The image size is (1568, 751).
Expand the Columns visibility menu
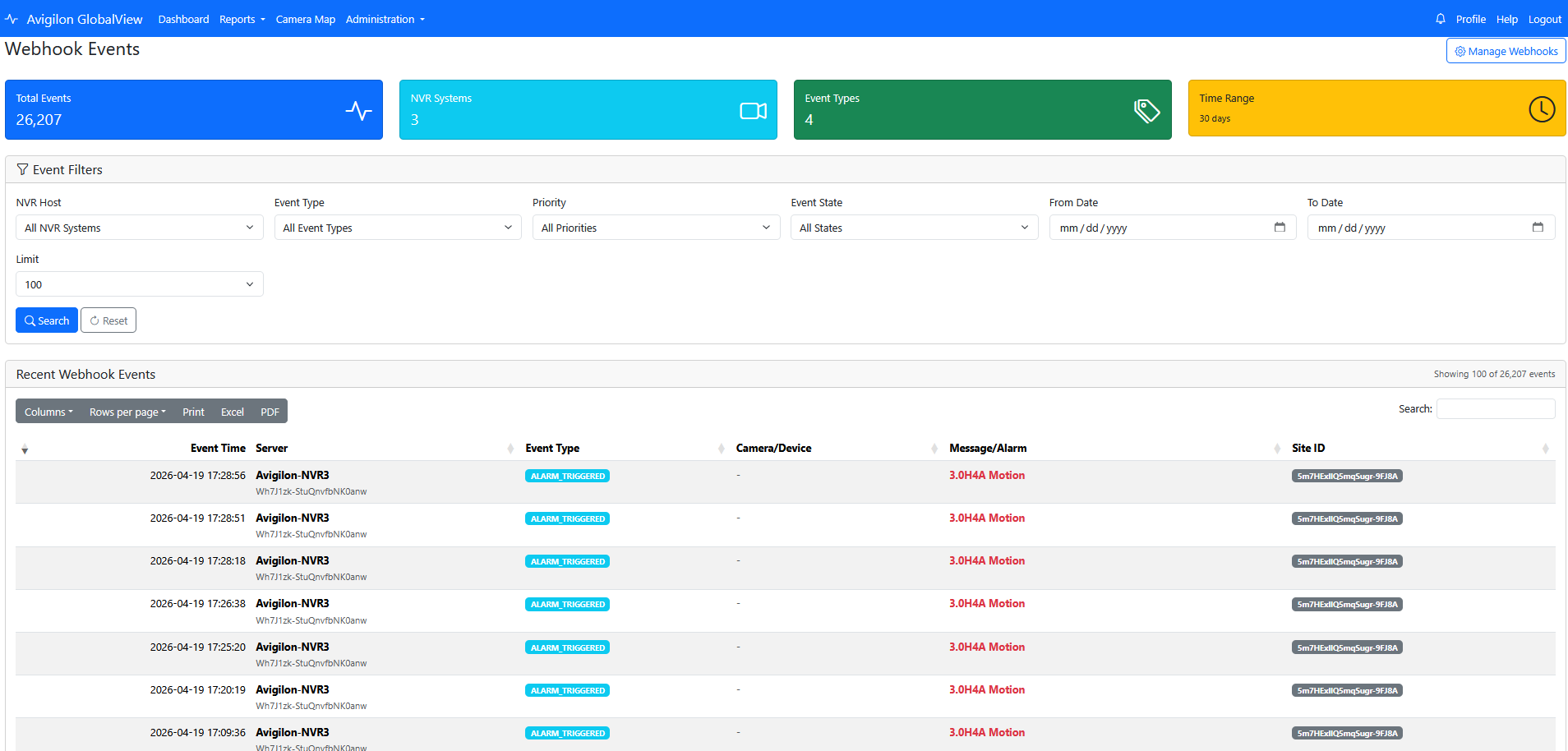[x=48, y=412]
